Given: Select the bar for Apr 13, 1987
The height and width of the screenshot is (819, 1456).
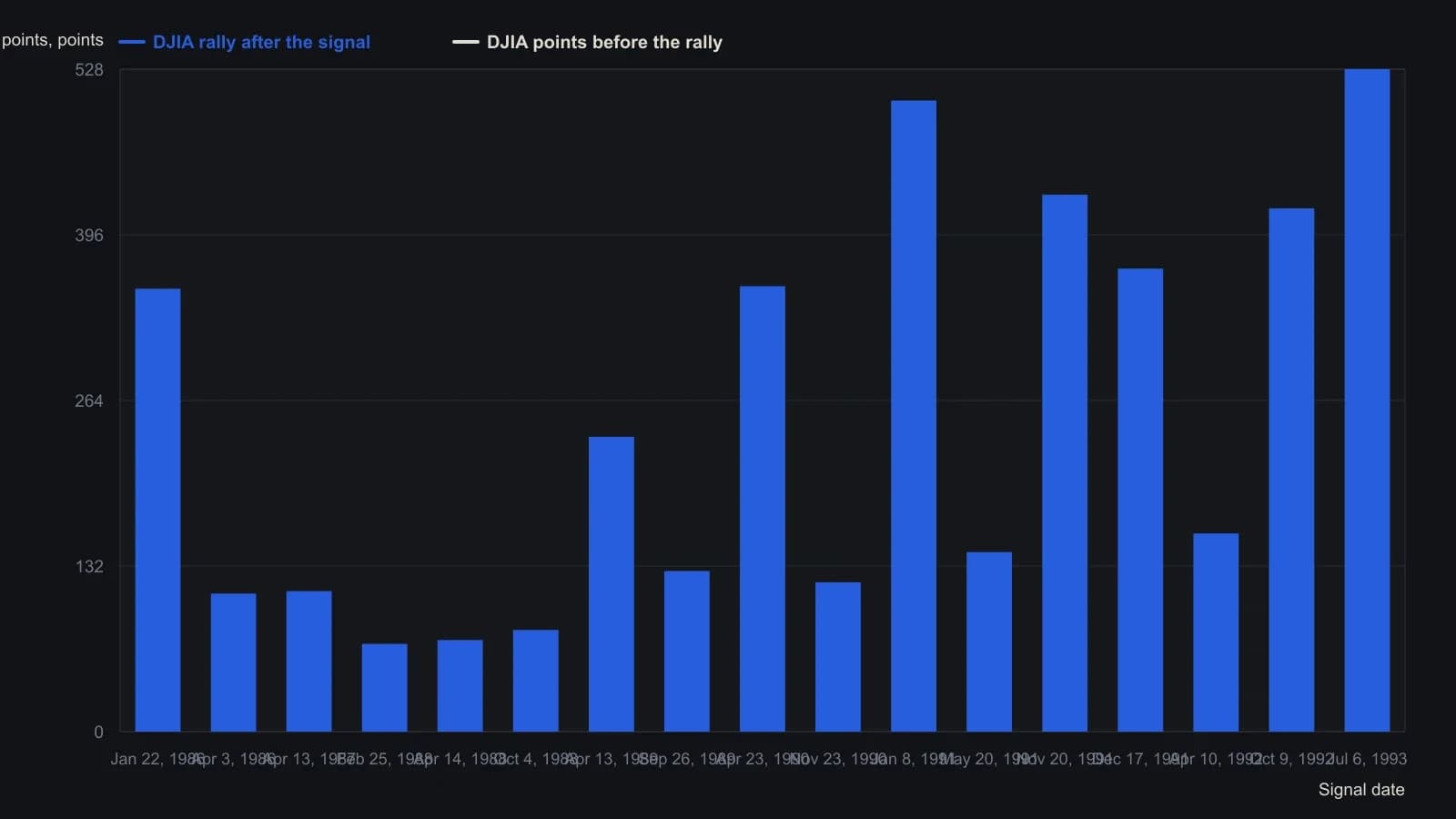Looking at the screenshot, I should (308, 662).
